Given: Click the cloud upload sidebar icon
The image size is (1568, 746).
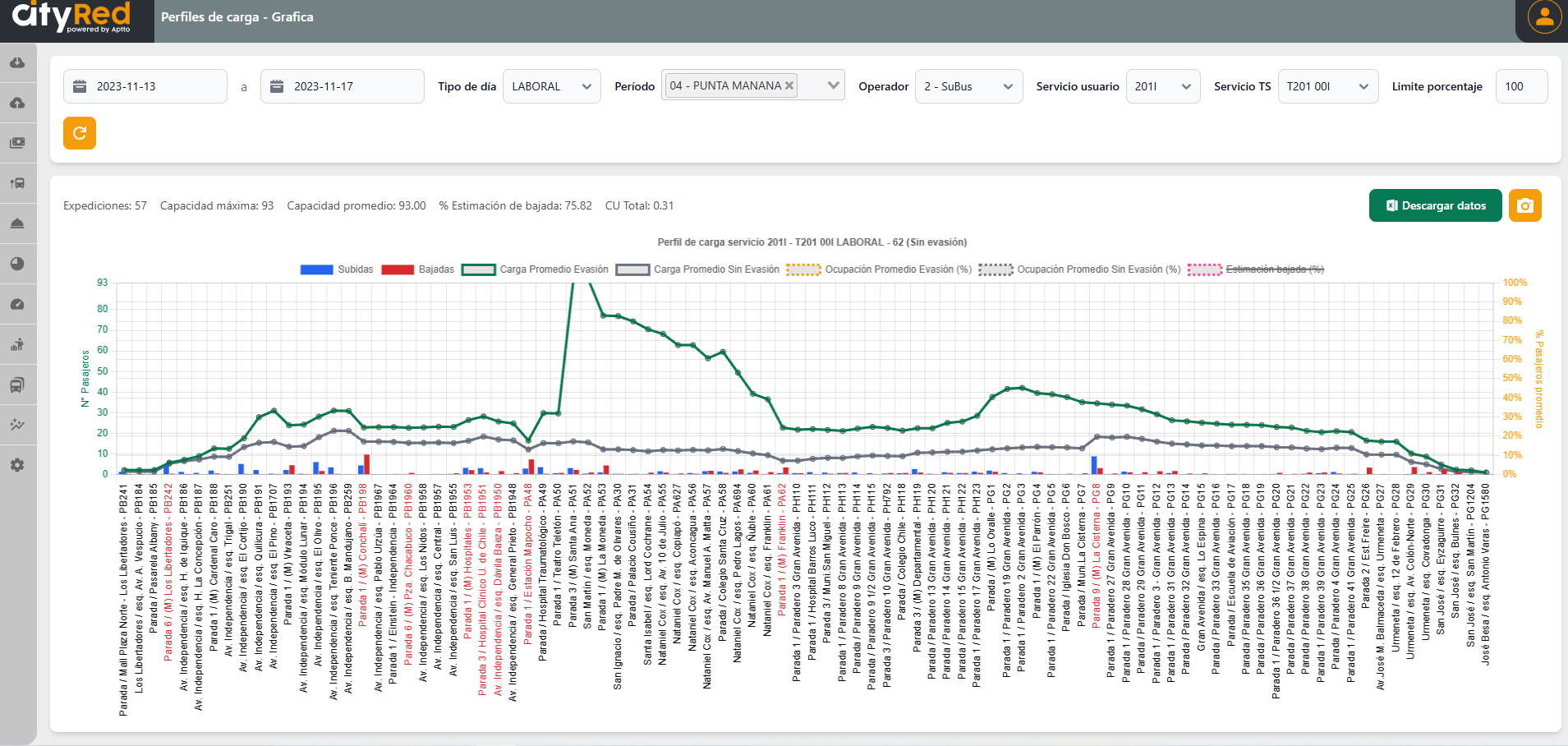Looking at the screenshot, I should (17, 103).
